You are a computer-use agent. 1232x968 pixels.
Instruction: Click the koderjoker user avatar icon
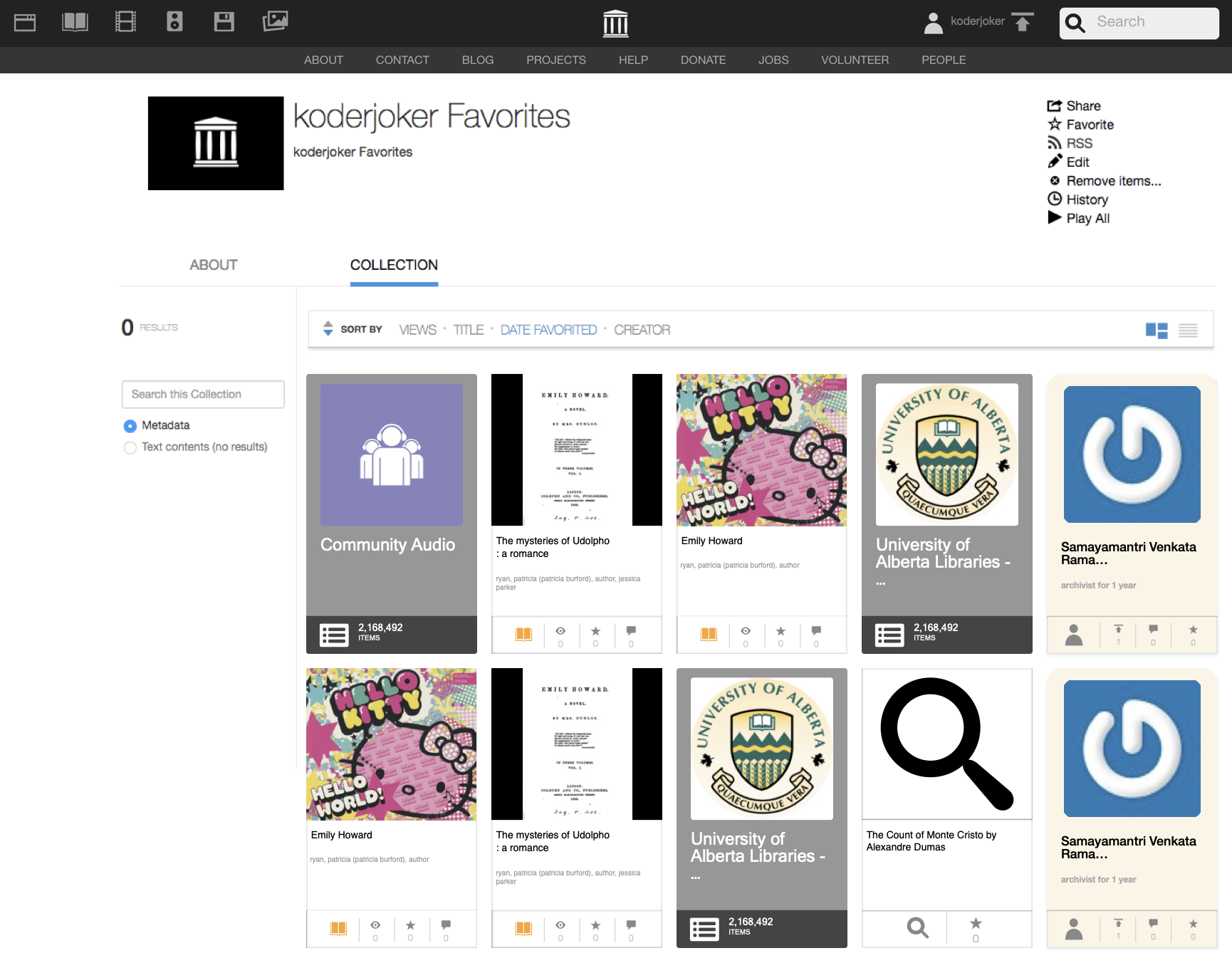tap(933, 23)
